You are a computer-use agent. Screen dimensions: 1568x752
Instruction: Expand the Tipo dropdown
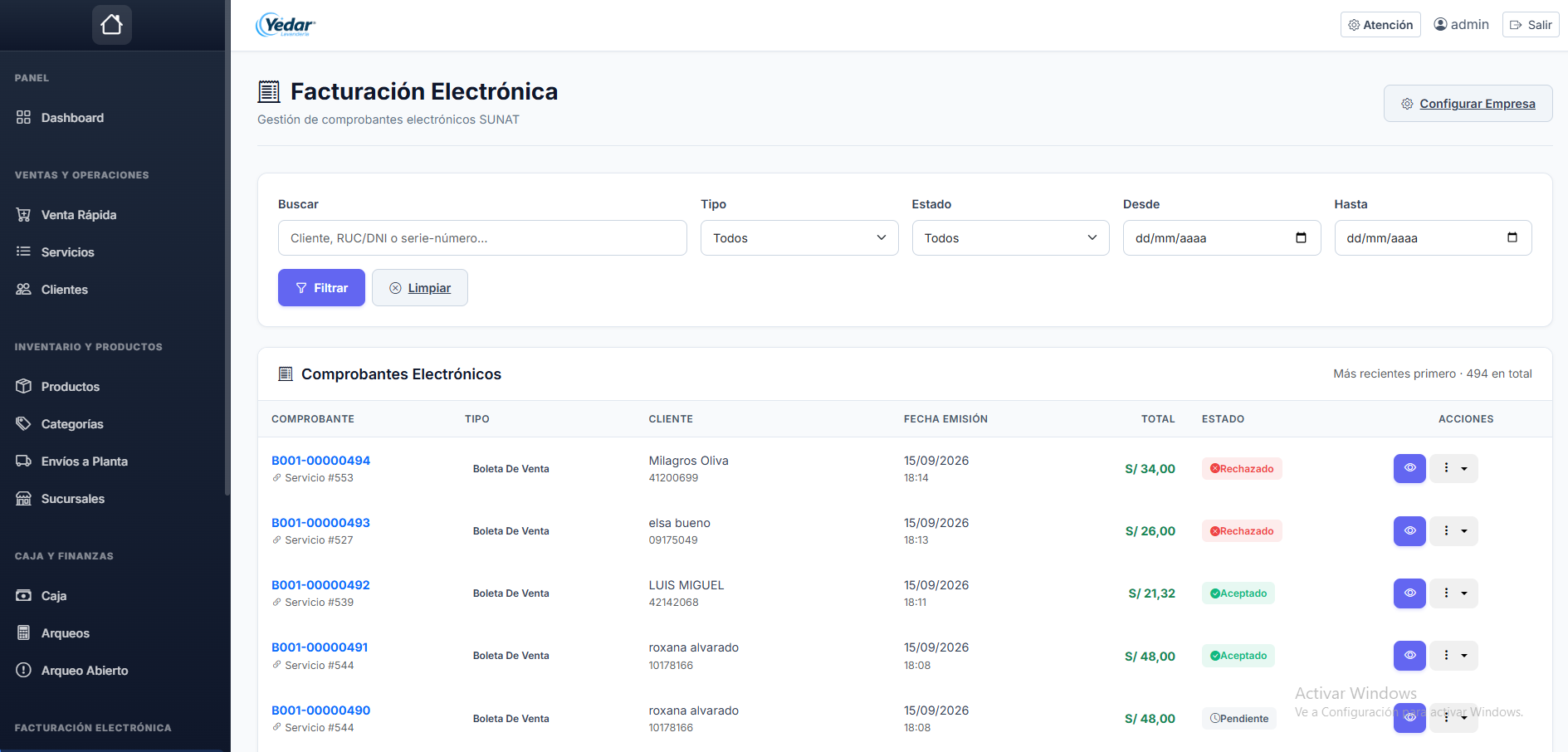(x=799, y=238)
